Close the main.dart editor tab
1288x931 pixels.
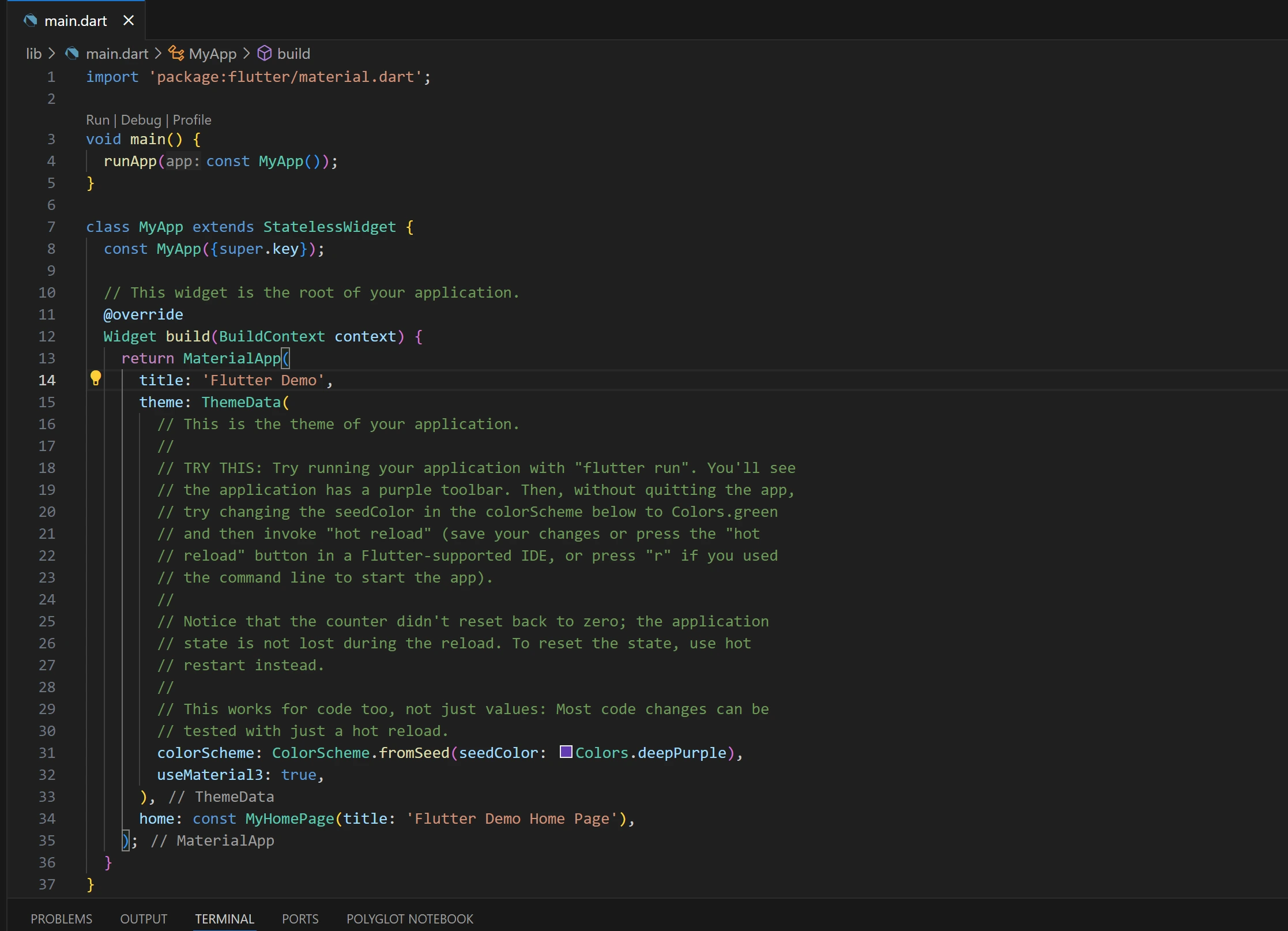(129, 21)
